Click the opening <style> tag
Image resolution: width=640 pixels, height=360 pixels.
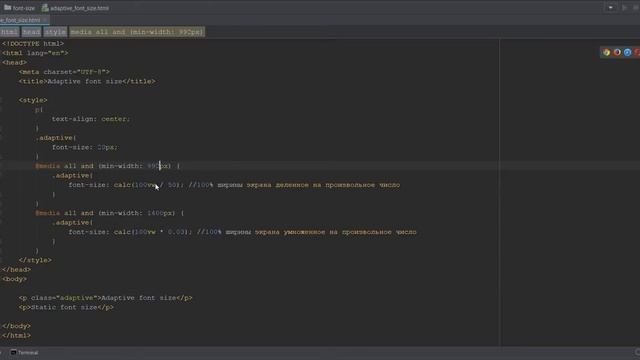click(x=33, y=100)
